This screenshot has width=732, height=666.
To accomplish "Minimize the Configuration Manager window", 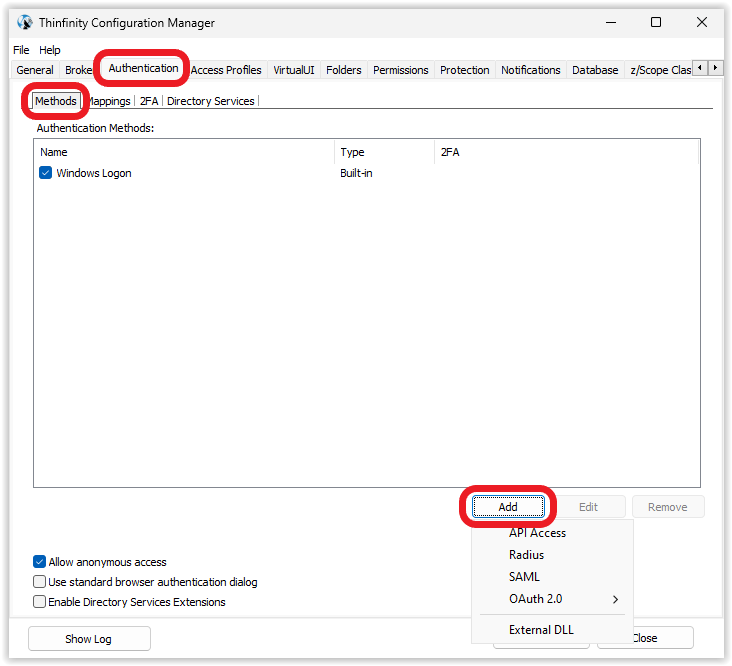I will pos(611,22).
